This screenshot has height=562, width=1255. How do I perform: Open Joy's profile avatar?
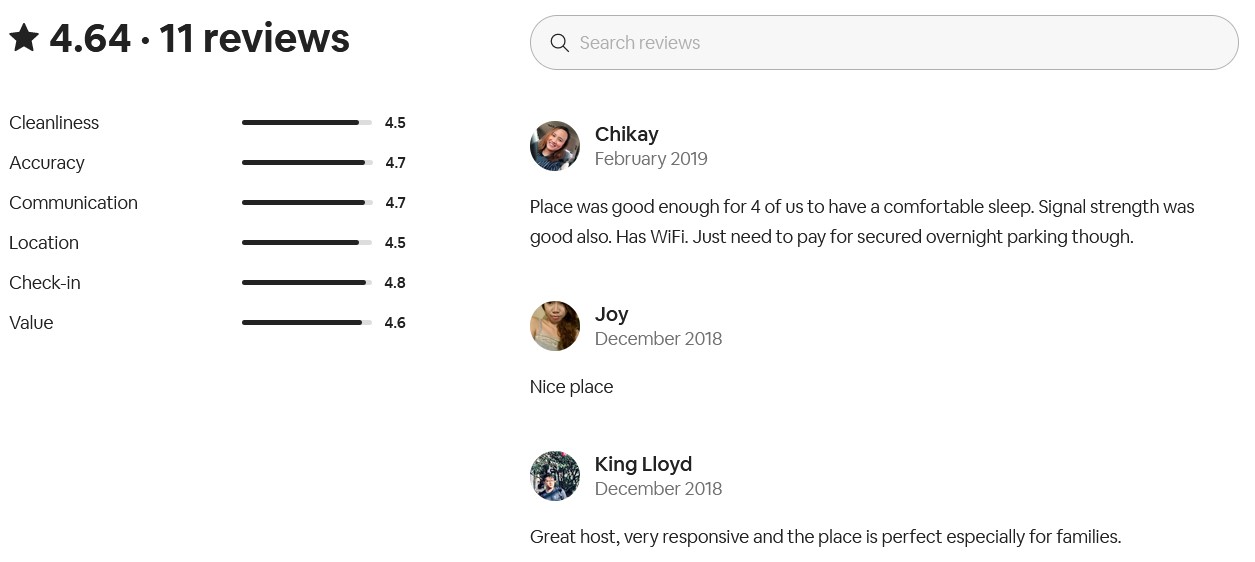(555, 326)
